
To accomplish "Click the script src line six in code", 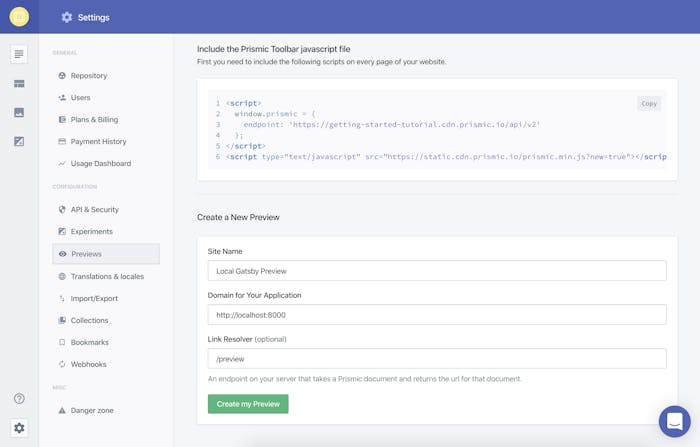I will pyautogui.click(x=446, y=157).
